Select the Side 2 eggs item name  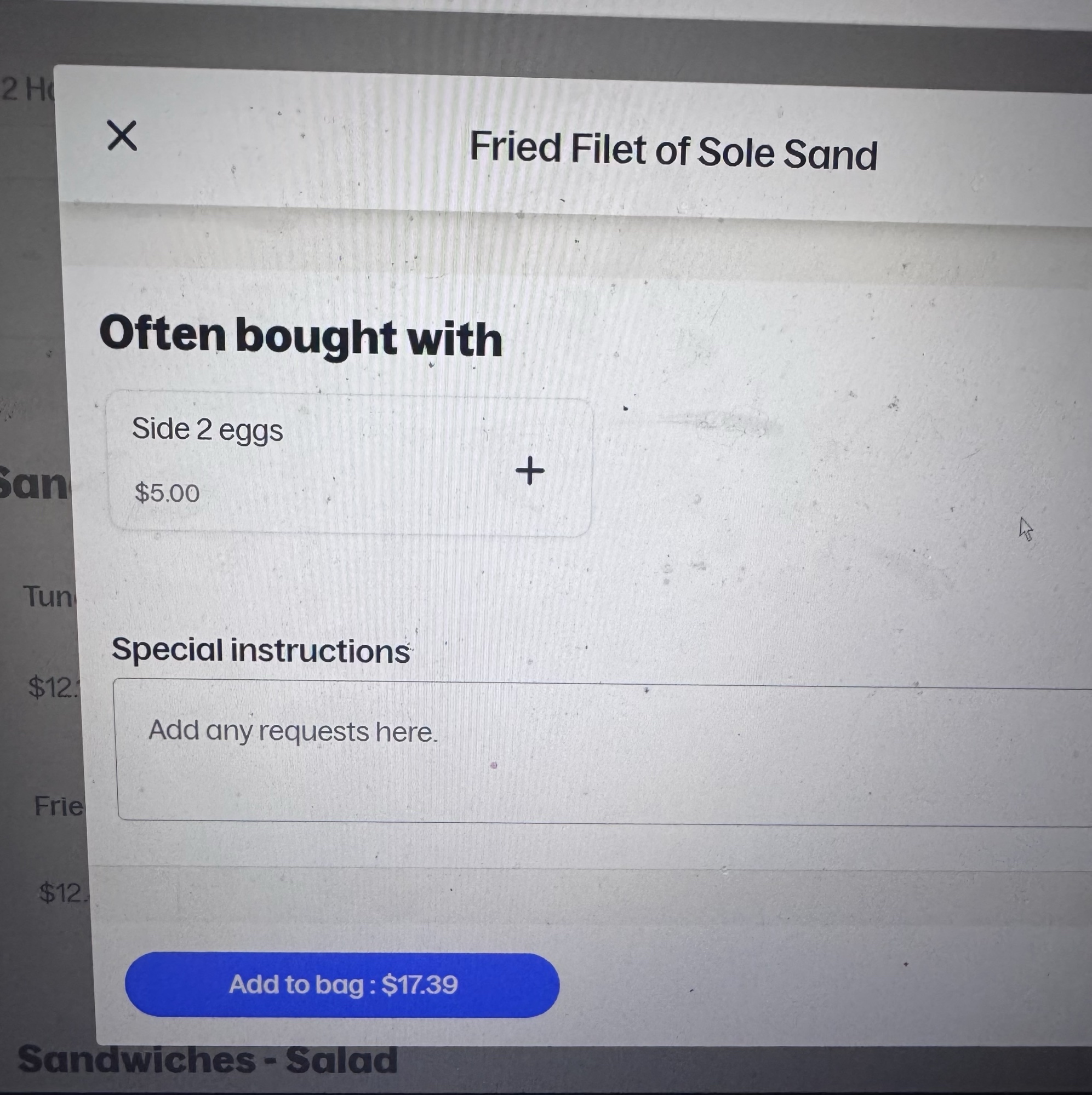(x=207, y=429)
